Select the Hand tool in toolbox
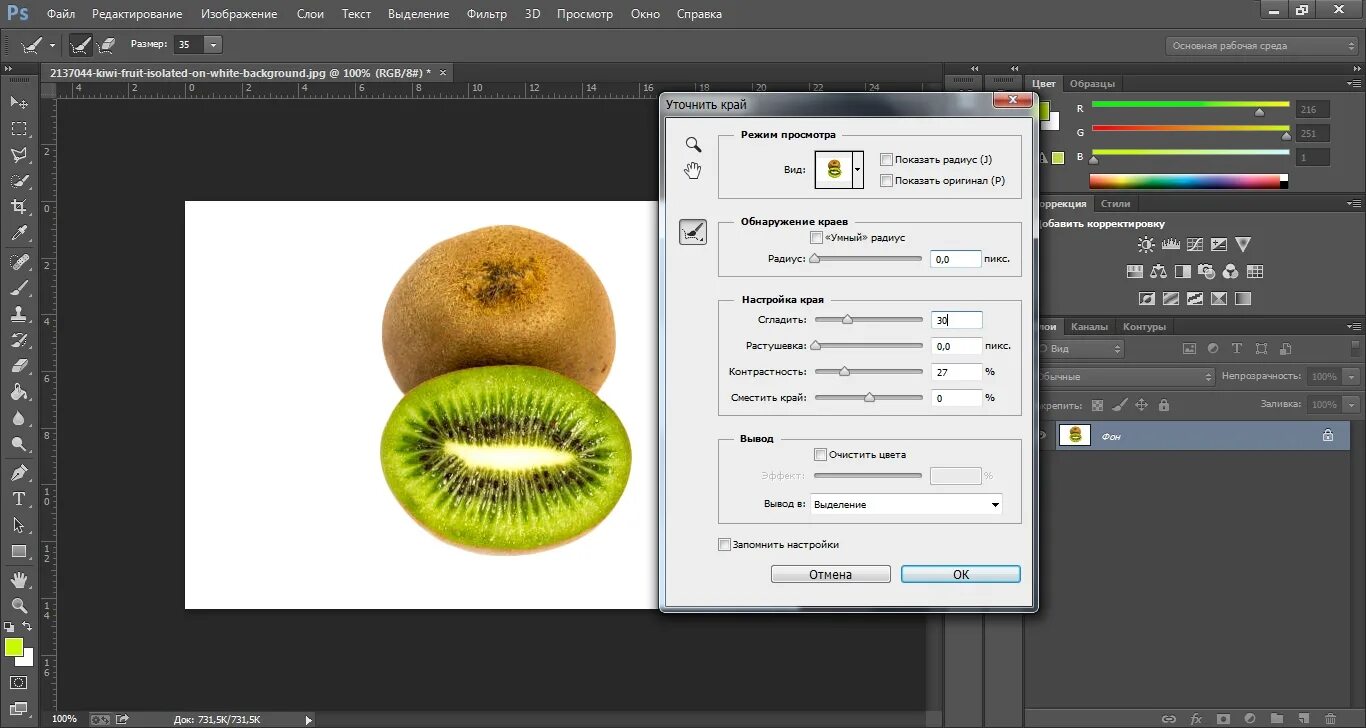 19,580
